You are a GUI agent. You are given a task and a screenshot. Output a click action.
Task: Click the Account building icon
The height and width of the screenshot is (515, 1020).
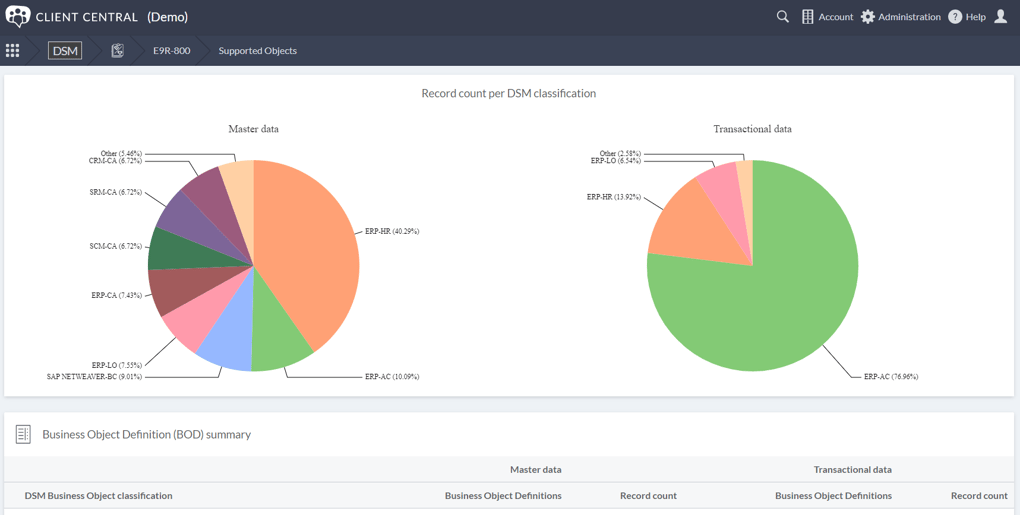pyautogui.click(x=808, y=17)
